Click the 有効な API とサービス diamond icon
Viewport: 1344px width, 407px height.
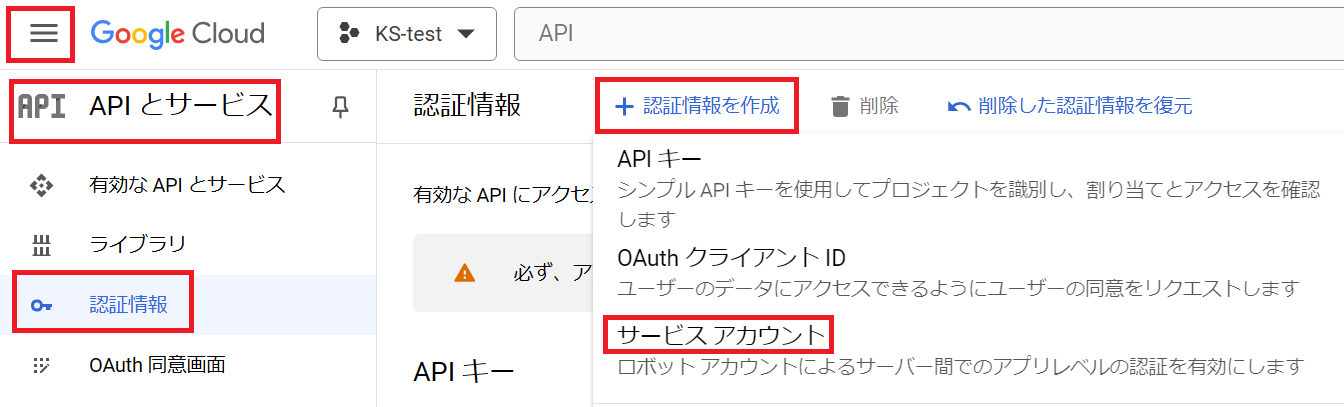(x=41, y=185)
